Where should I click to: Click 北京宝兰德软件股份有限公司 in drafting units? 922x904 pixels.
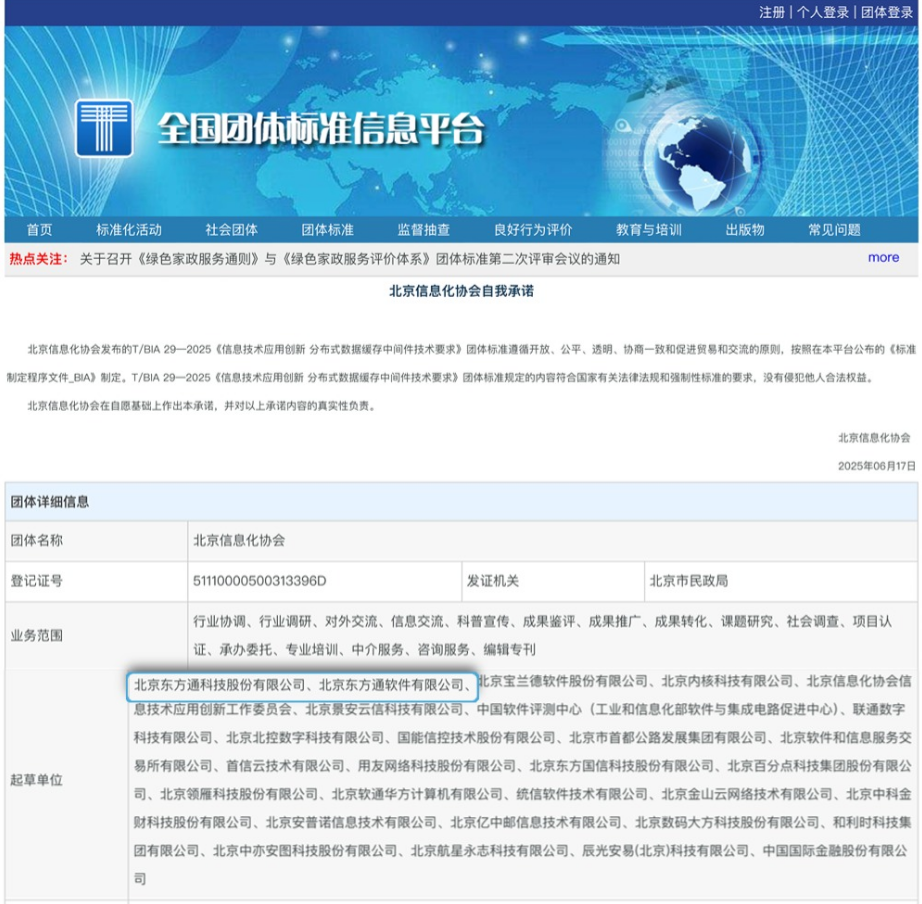[563, 681]
